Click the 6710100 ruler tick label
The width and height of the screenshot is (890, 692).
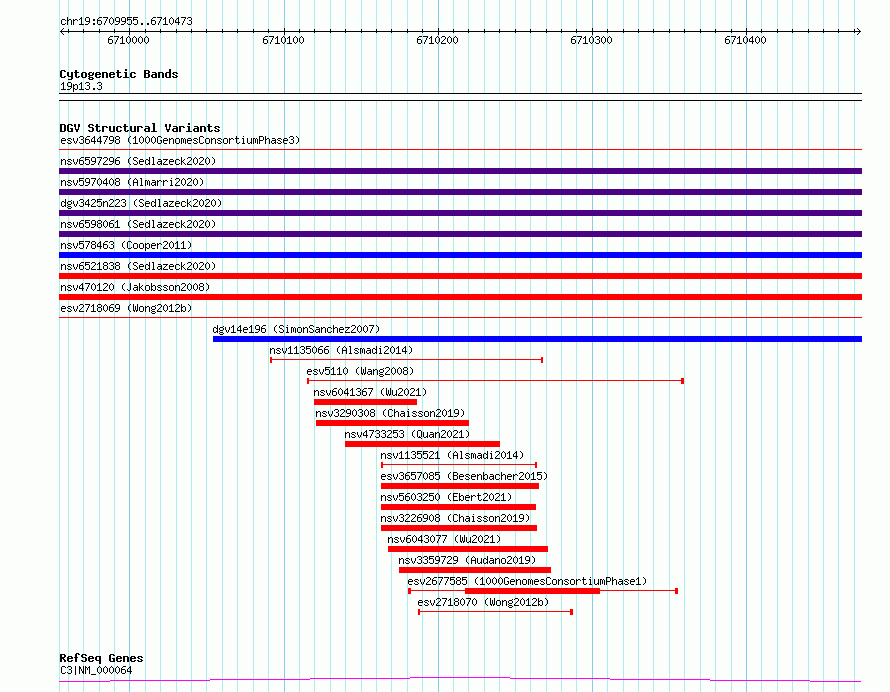283,40
